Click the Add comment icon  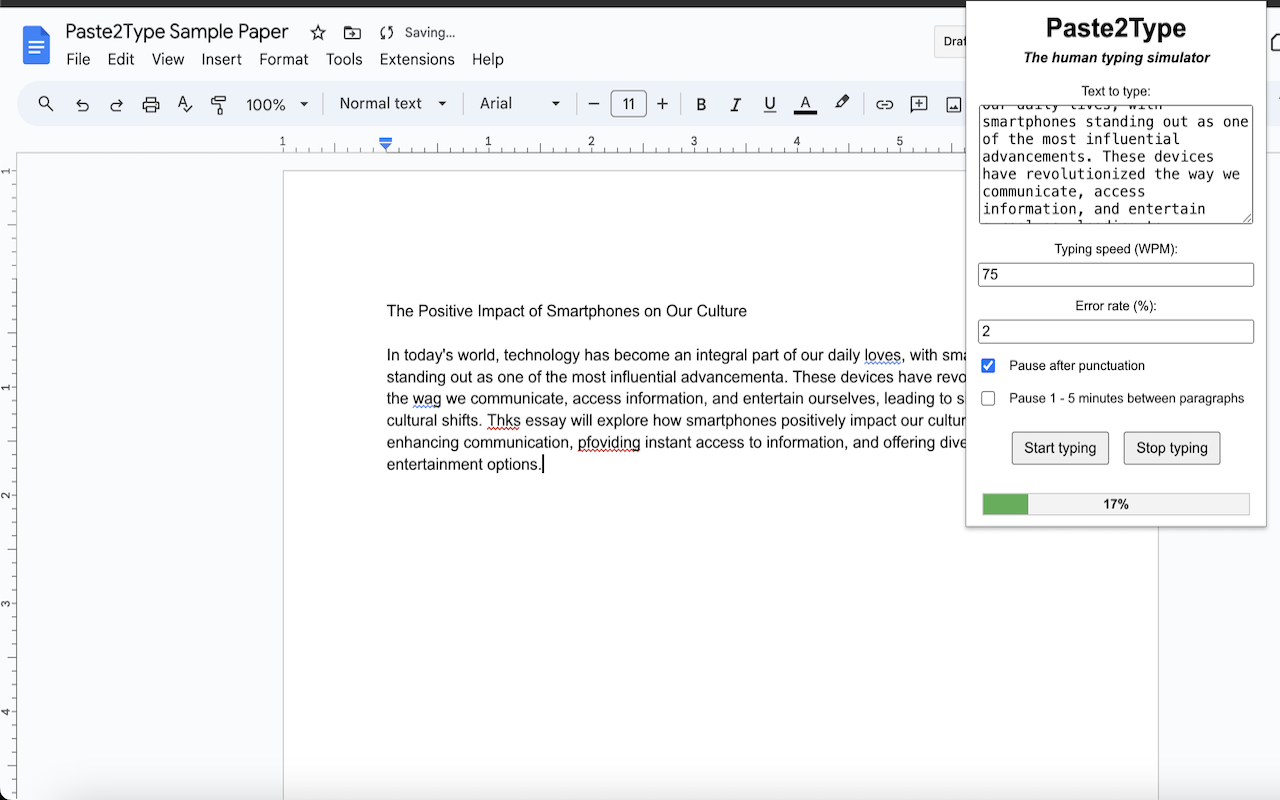[918, 104]
